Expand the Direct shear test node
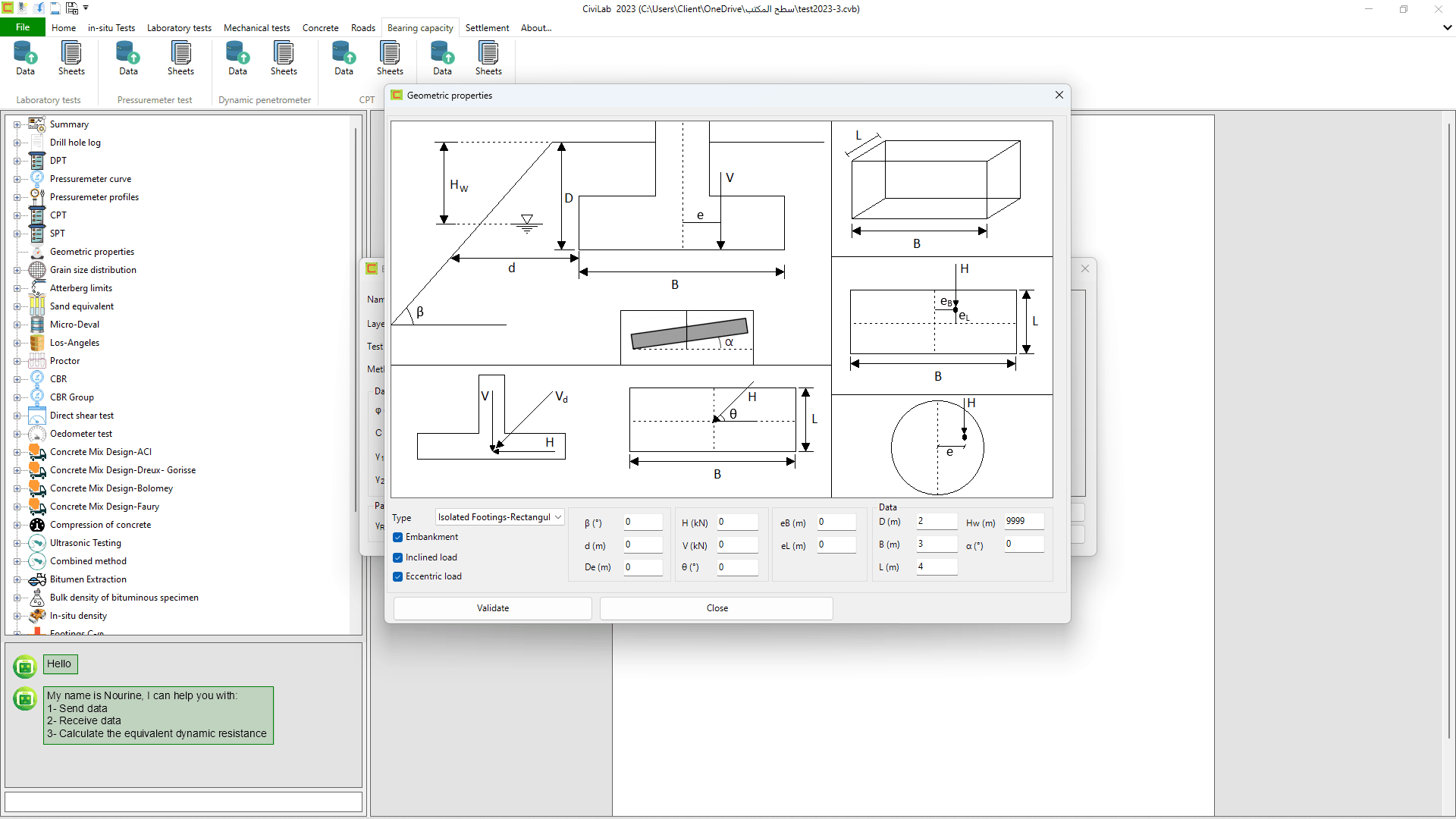 [x=17, y=416]
